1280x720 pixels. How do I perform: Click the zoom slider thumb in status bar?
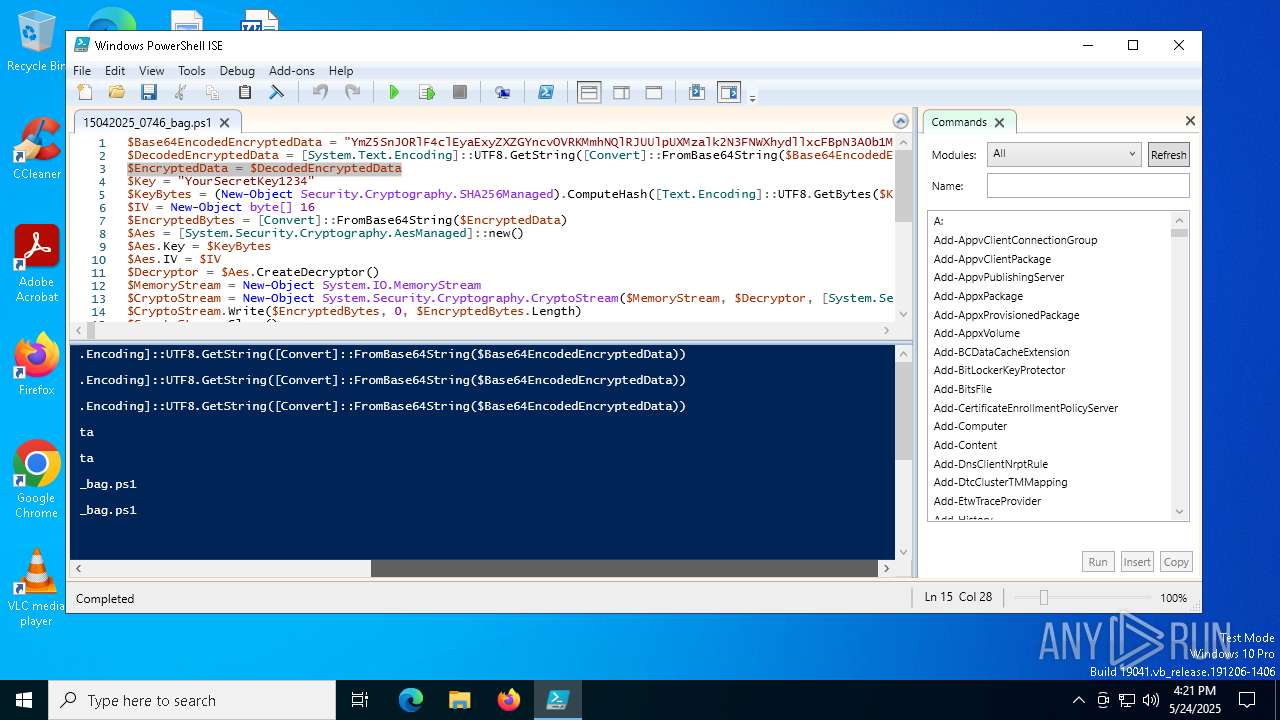(1043, 597)
